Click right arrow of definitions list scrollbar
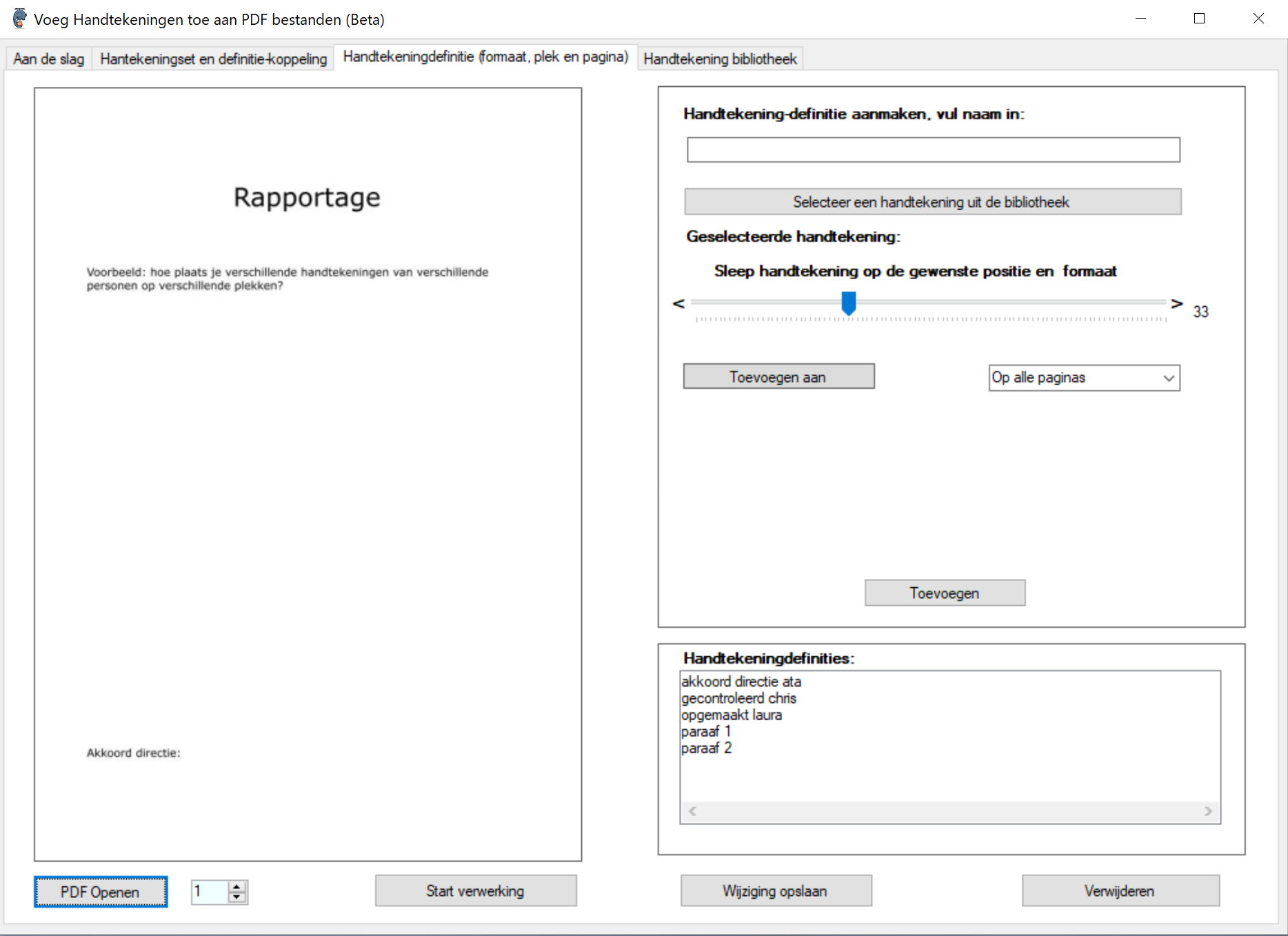The height and width of the screenshot is (936, 1288). (x=1208, y=811)
